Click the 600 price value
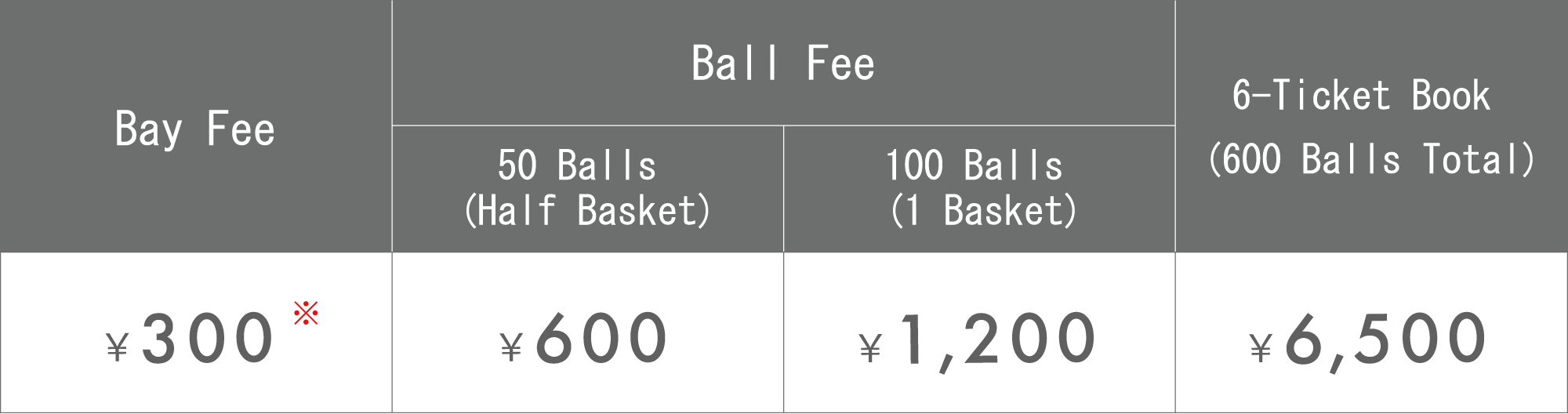 [x=601, y=339]
